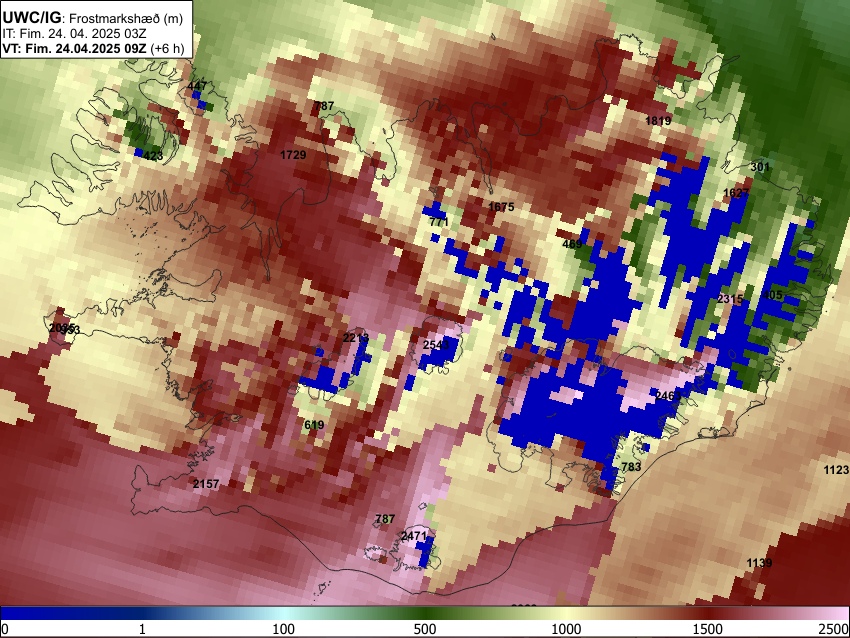This screenshot has height=638, width=850.
Task: Click the map value 2157
Action: pyautogui.click(x=207, y=484)
